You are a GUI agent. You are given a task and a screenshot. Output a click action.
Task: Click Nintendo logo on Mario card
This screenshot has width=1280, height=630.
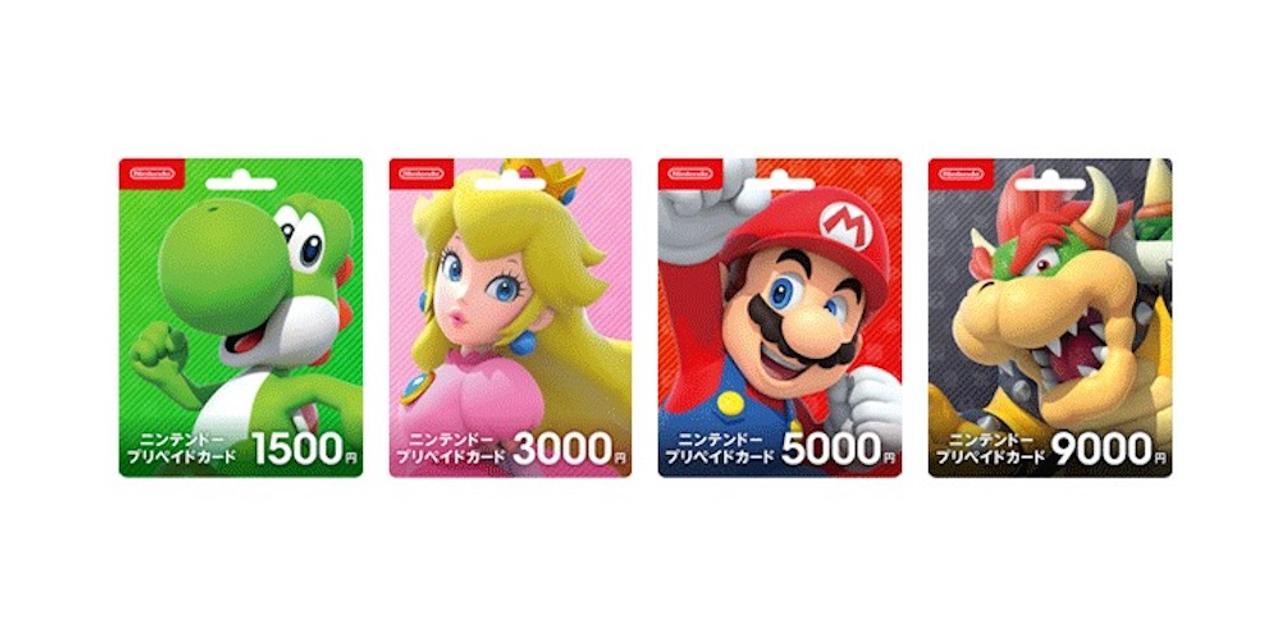coord(690,173)
